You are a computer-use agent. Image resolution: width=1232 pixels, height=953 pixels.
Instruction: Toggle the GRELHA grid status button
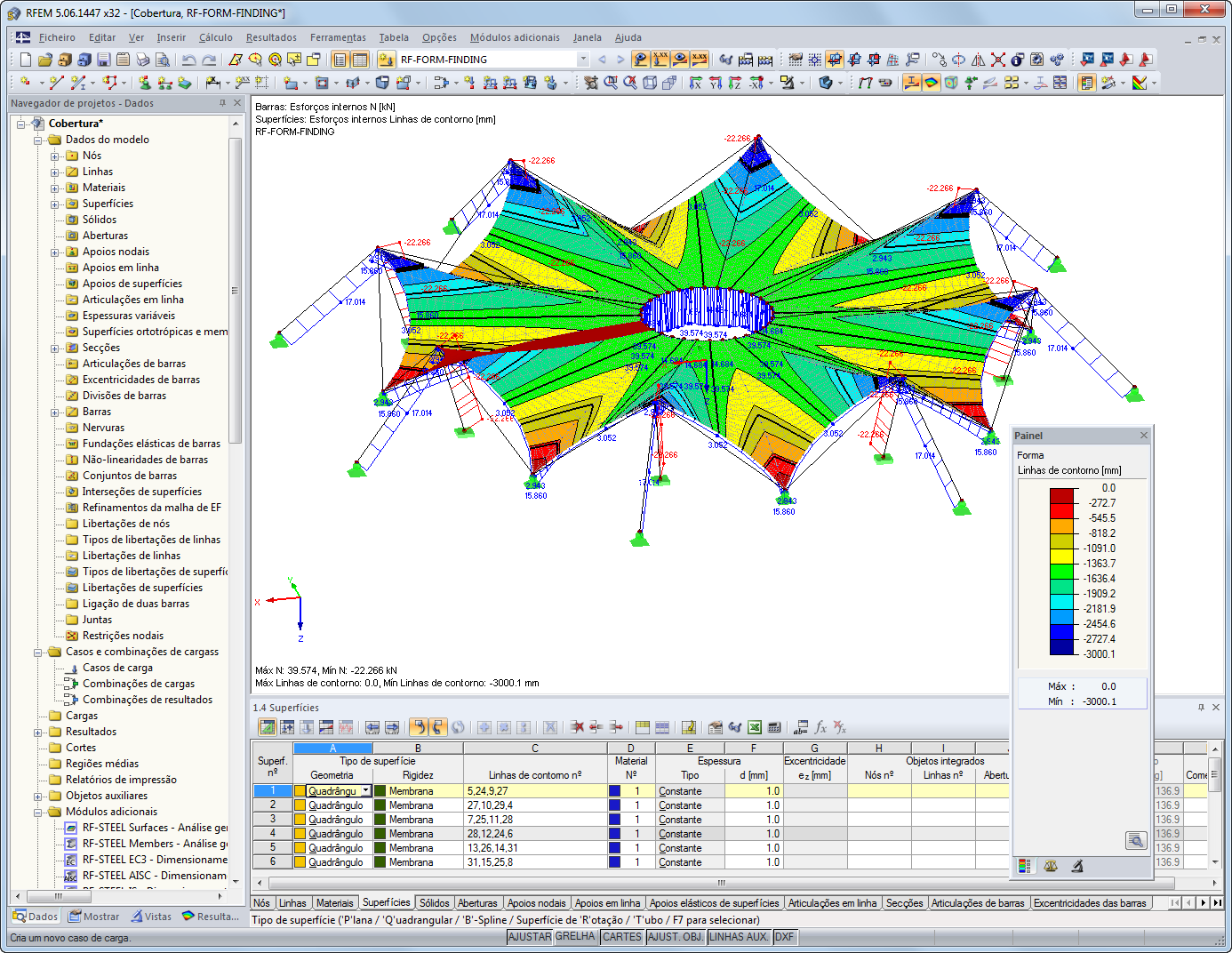pos(575,937)
